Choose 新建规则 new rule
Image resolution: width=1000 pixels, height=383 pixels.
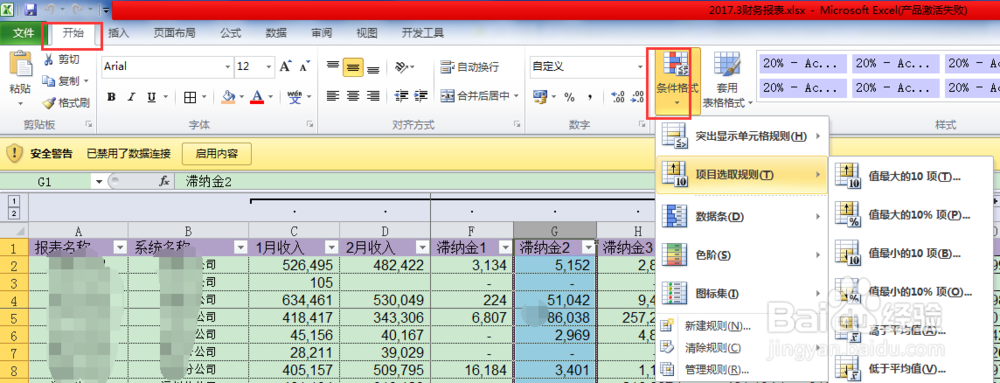tap(742, 326)
